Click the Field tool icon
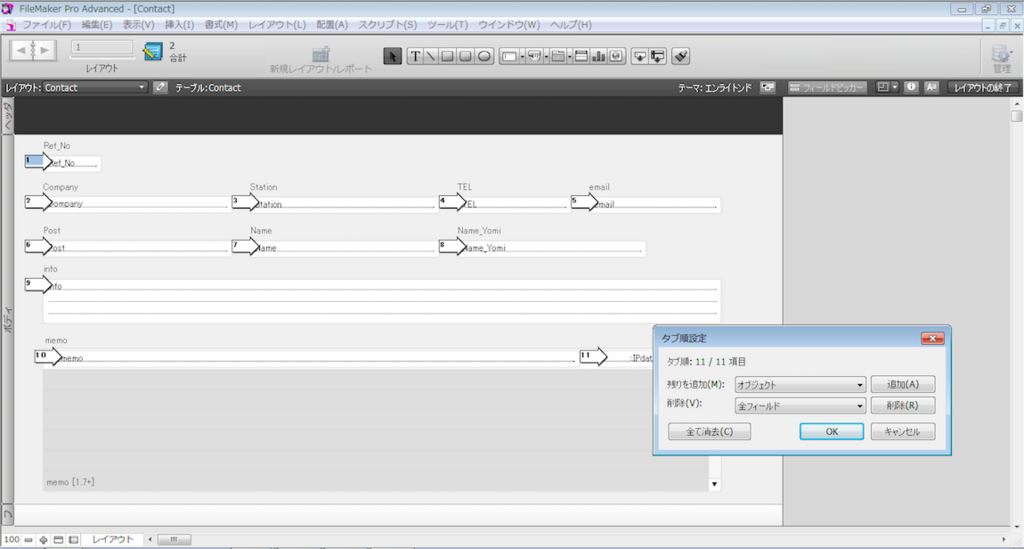 coord(640,56)
